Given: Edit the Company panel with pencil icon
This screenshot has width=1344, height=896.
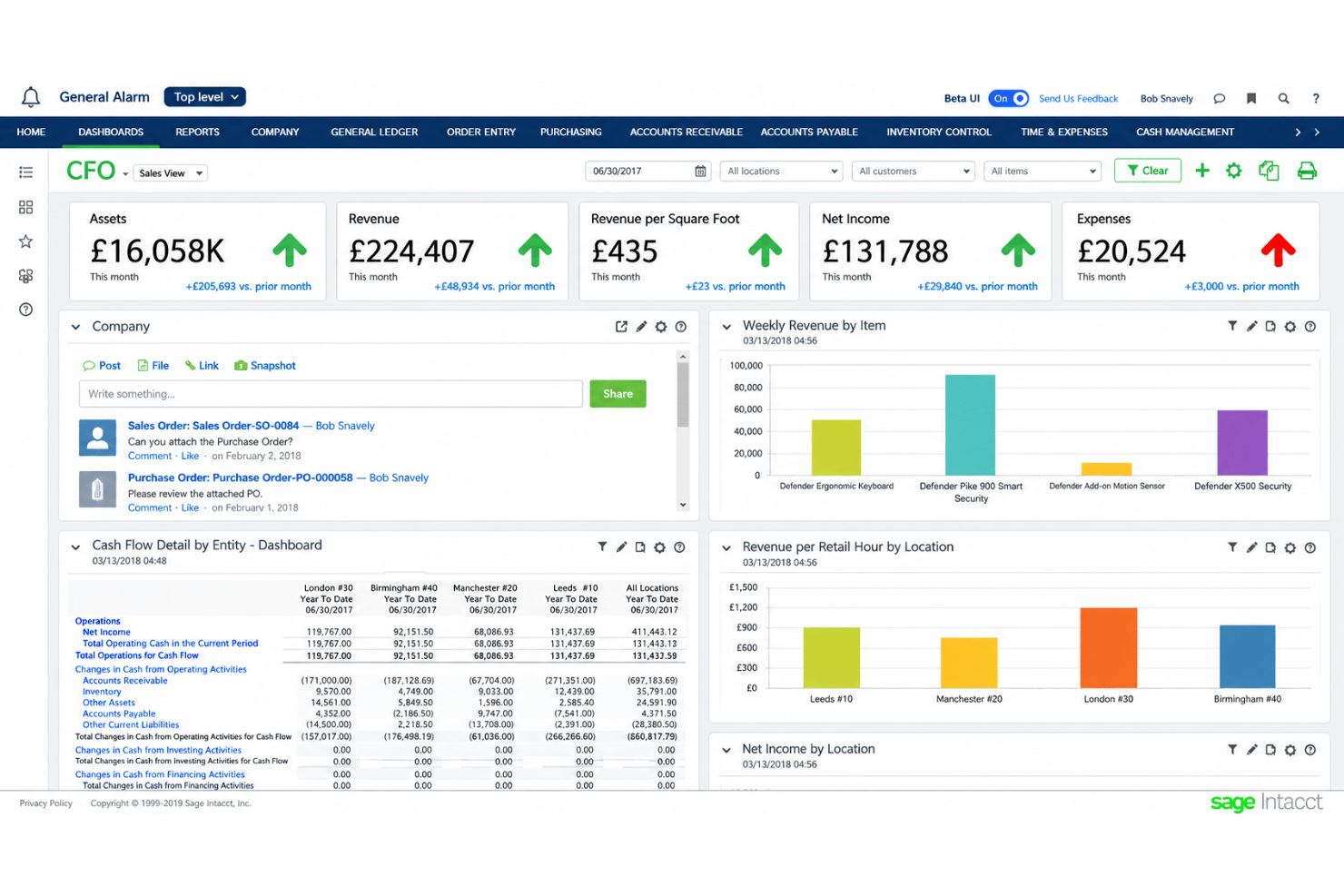Looking at the screenshot, I should [641, 327].
